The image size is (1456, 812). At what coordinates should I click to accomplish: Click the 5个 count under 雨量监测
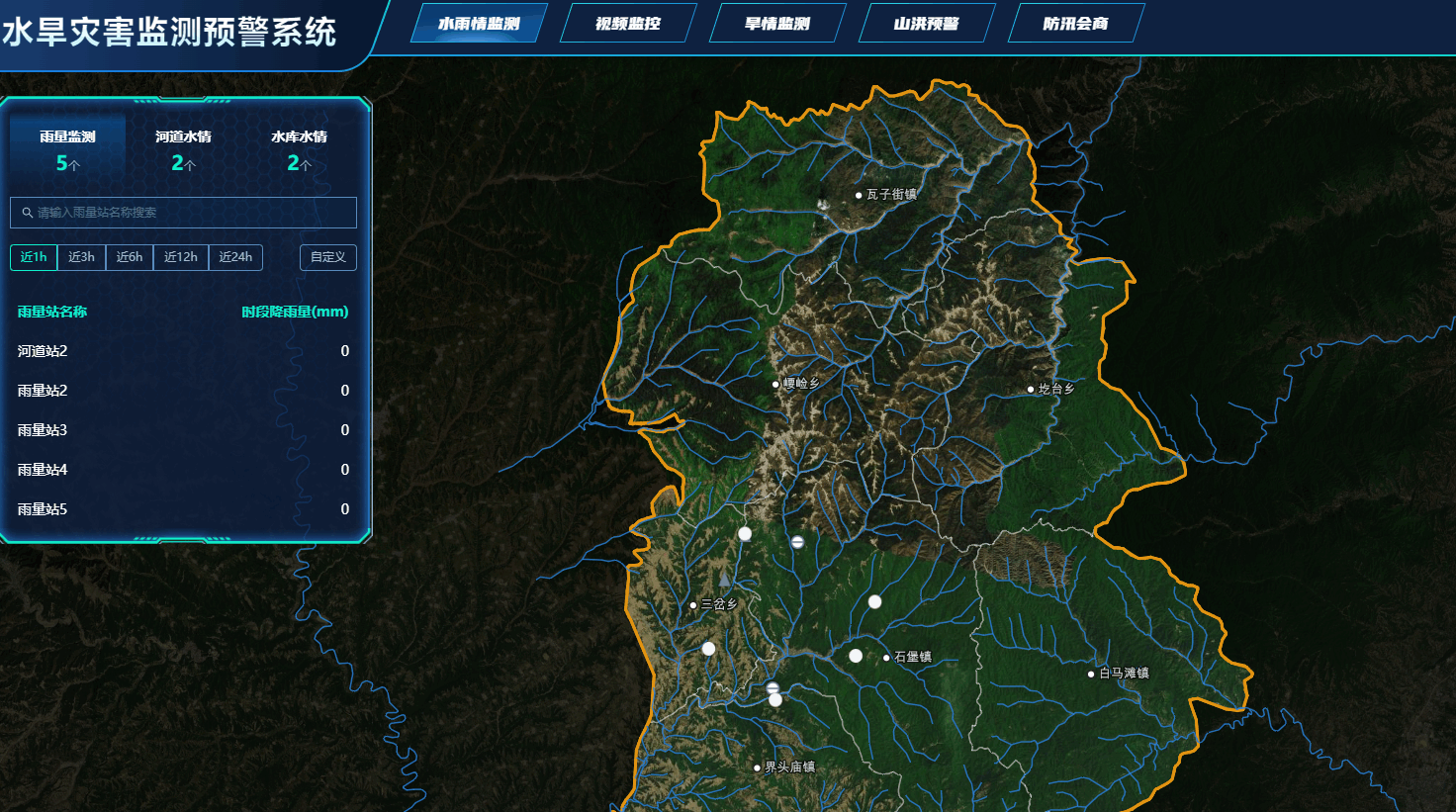pyautogui.click(x=67, y=163)
